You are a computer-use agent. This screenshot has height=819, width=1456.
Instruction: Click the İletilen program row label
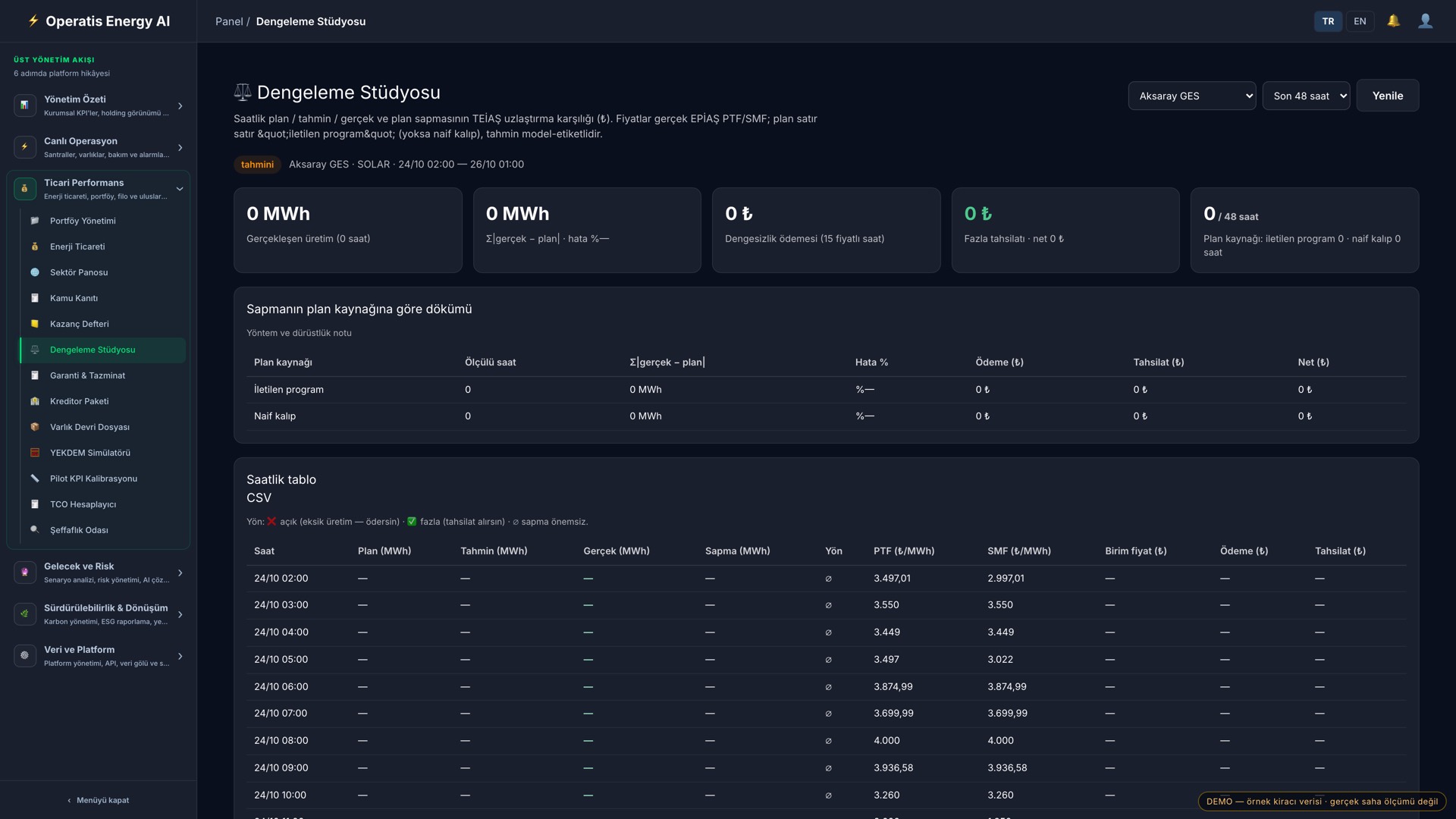(288, 390)
